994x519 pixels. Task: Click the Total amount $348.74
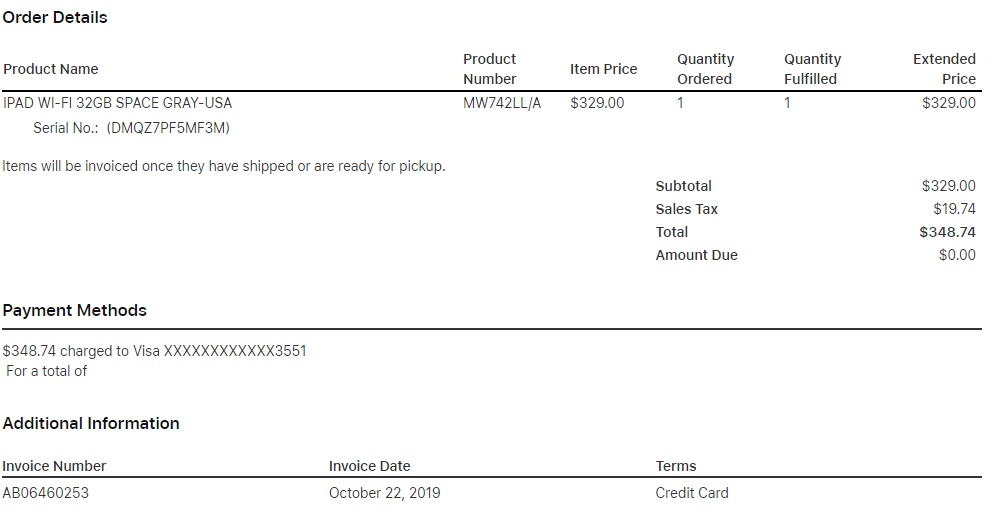(947, 232)
